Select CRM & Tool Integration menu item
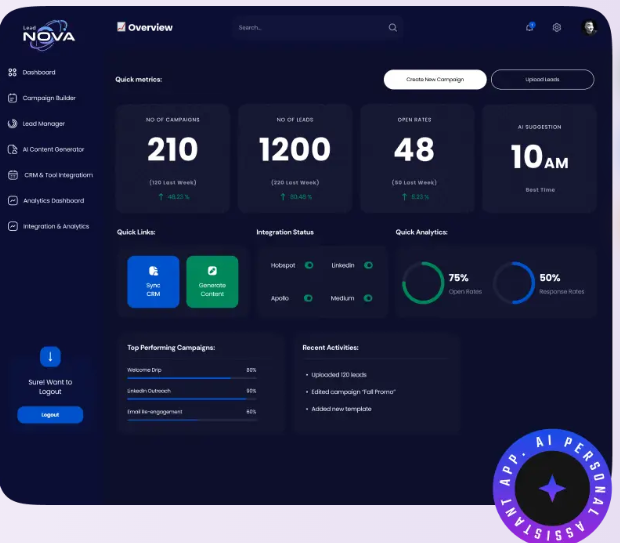This screenshot has width=620, height=543. 57,175
